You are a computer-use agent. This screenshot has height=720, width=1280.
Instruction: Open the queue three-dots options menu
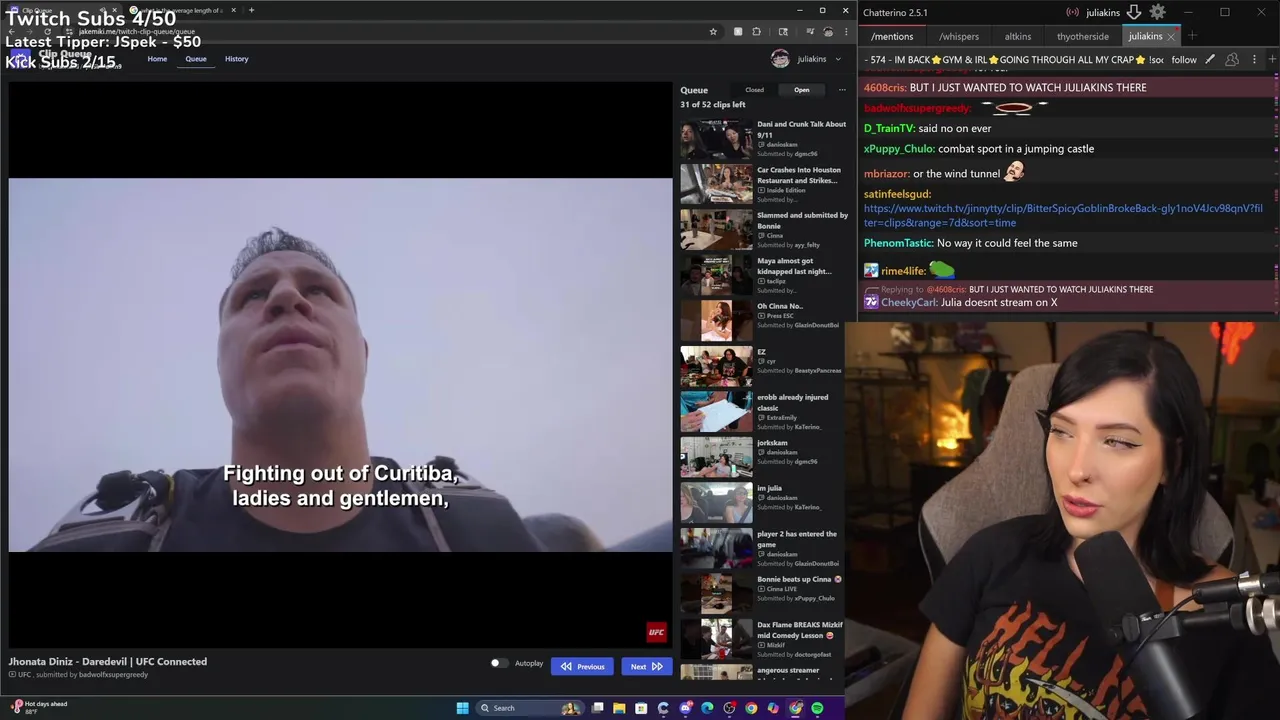click(x=842, y=90)
